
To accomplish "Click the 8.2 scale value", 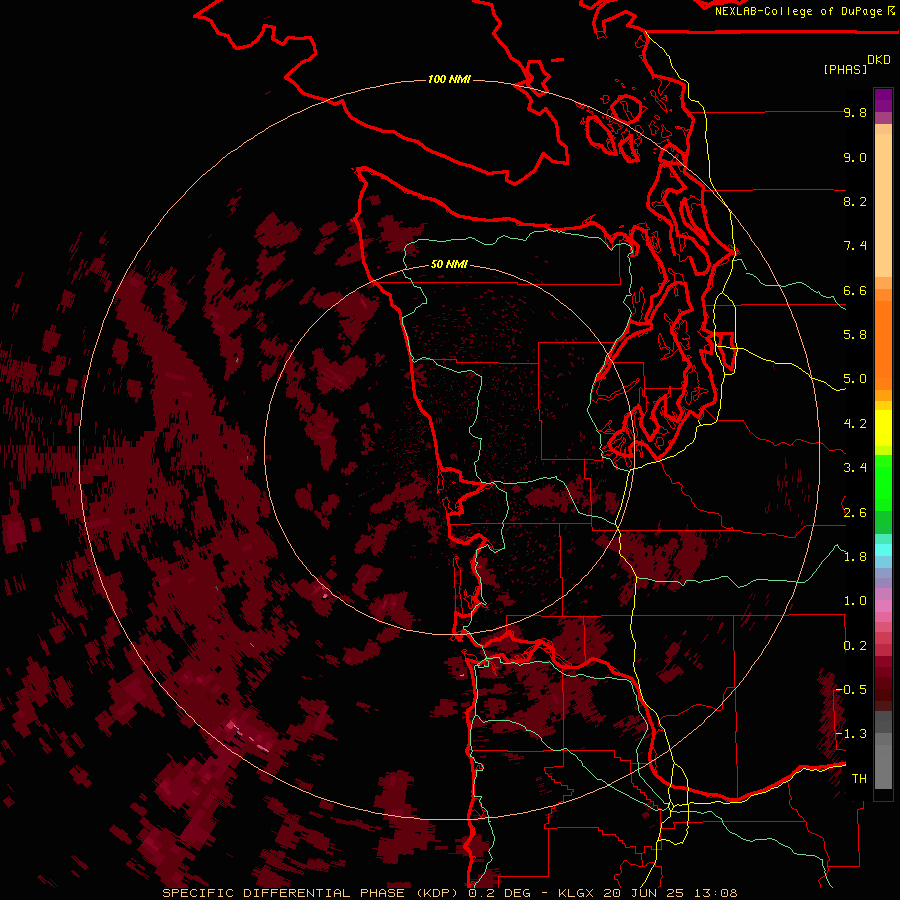I will point(855,201).
